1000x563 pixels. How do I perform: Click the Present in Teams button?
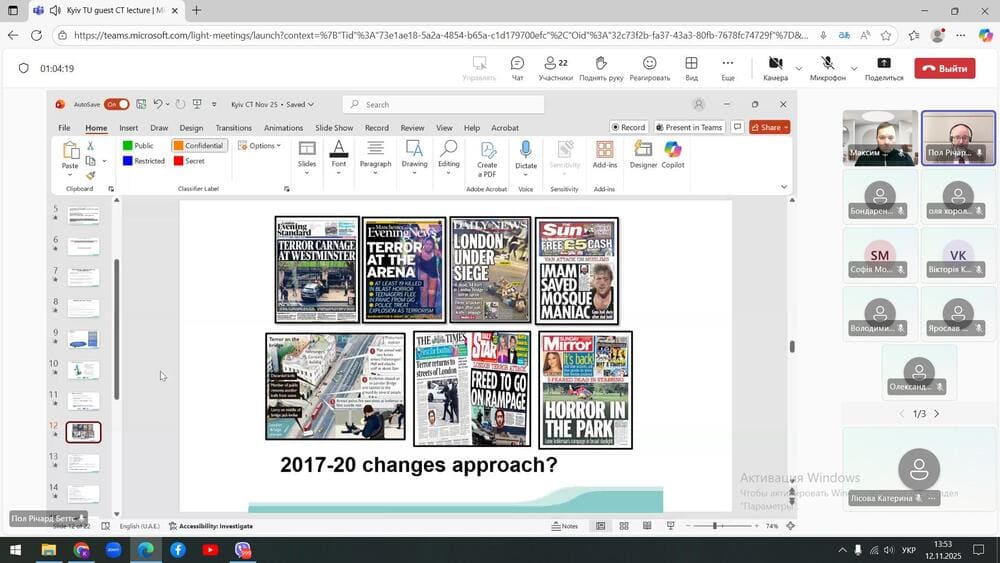pyautogui.click(x=689, y=128)
